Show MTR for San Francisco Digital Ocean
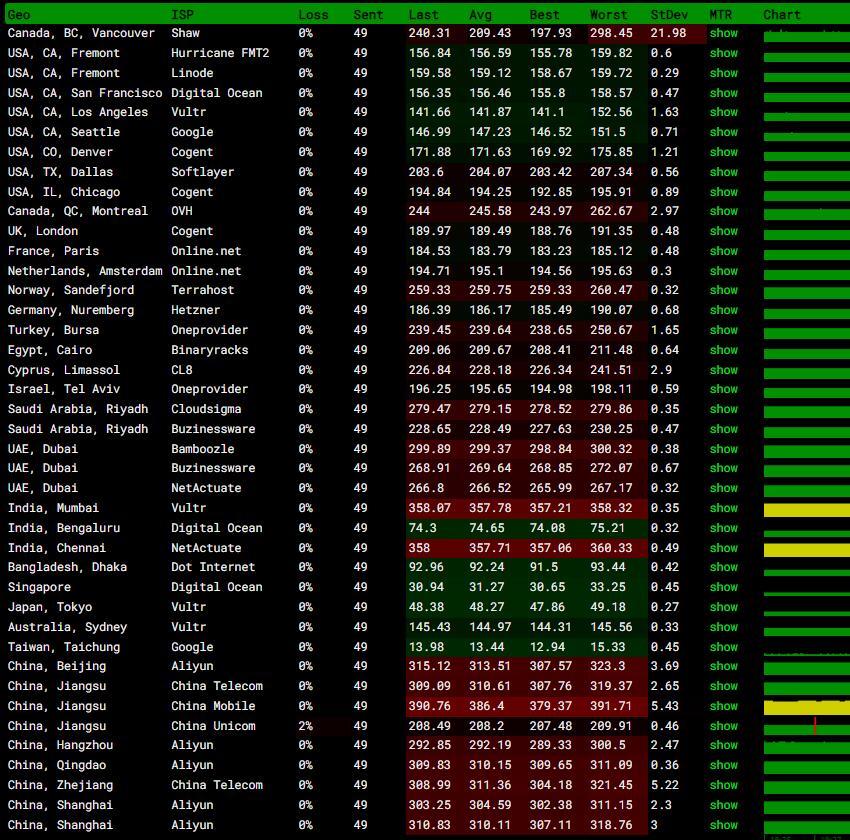Screen dimensions: 850x840 click(723, 93)
